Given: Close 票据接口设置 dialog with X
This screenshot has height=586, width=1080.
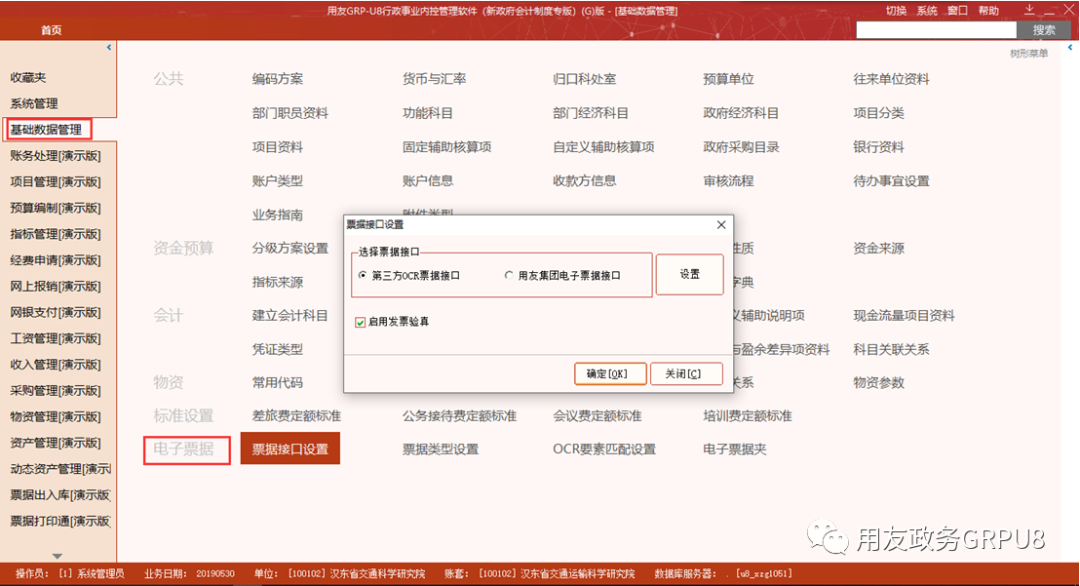Looking at the screenshot, I should click(x=721, y=224).
